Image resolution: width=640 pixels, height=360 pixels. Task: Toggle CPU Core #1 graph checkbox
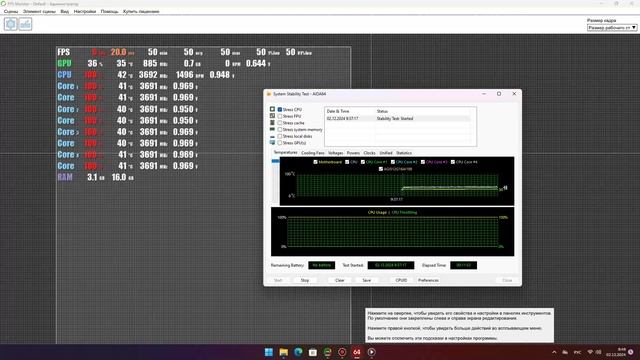point(362,162)
